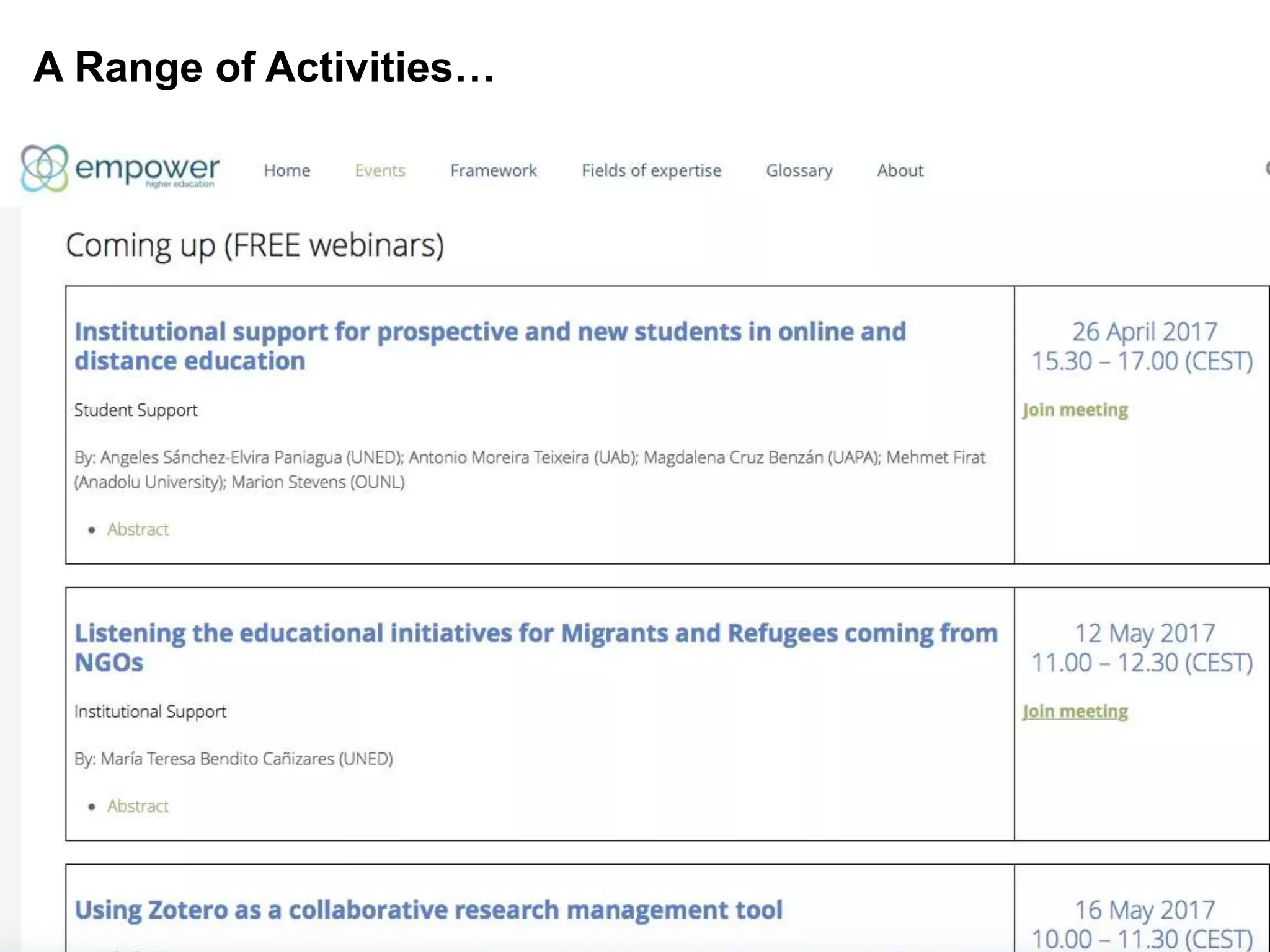Select '26 April 2017' date text

pos(1145,332)
